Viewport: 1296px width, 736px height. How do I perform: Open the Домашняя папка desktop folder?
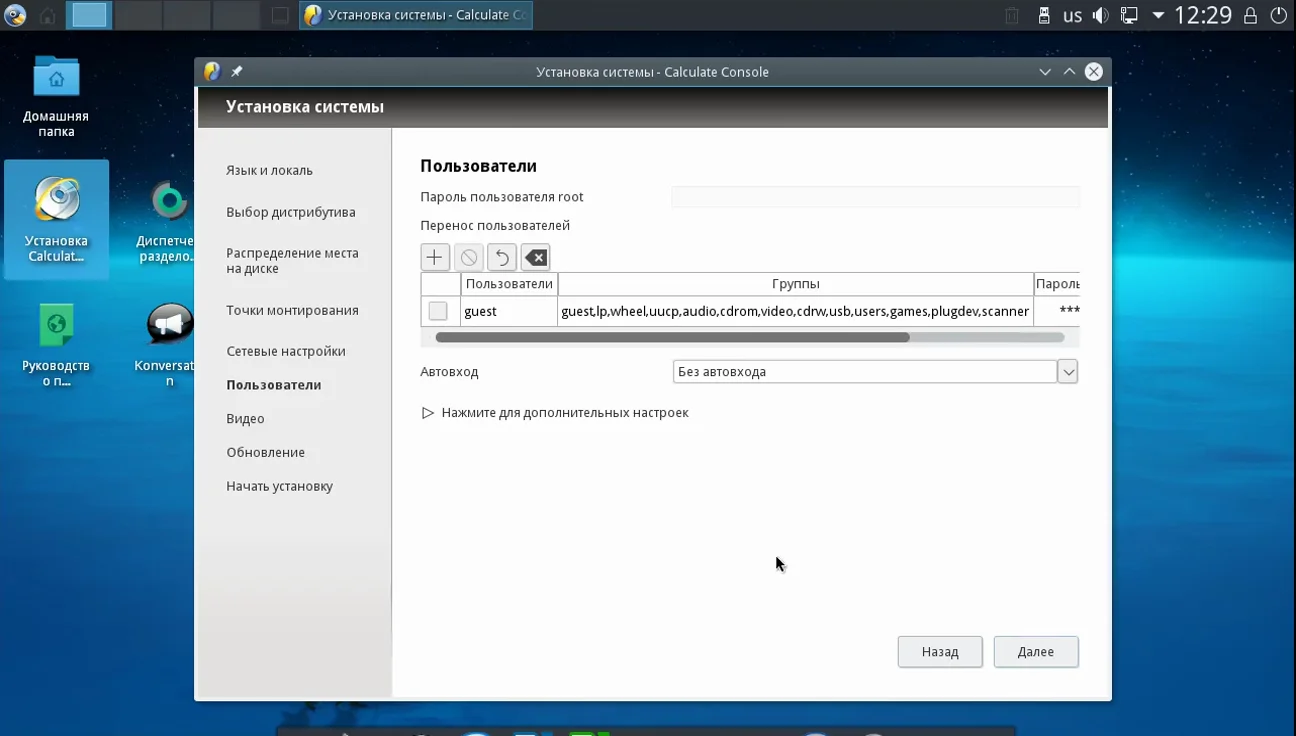[x=57, y=97]
